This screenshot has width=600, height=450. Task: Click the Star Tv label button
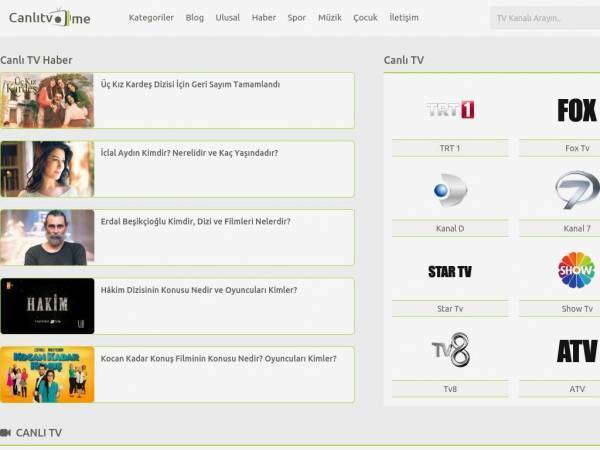point(450,309)
